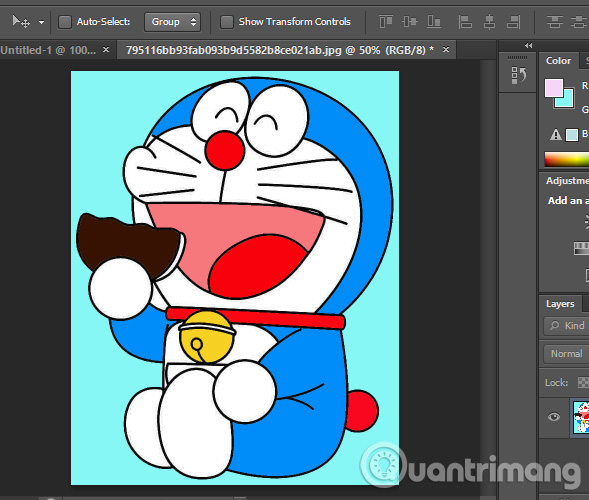
Task: Click the vertical scrollbar of the canvas
Action: tap(488, 278)
